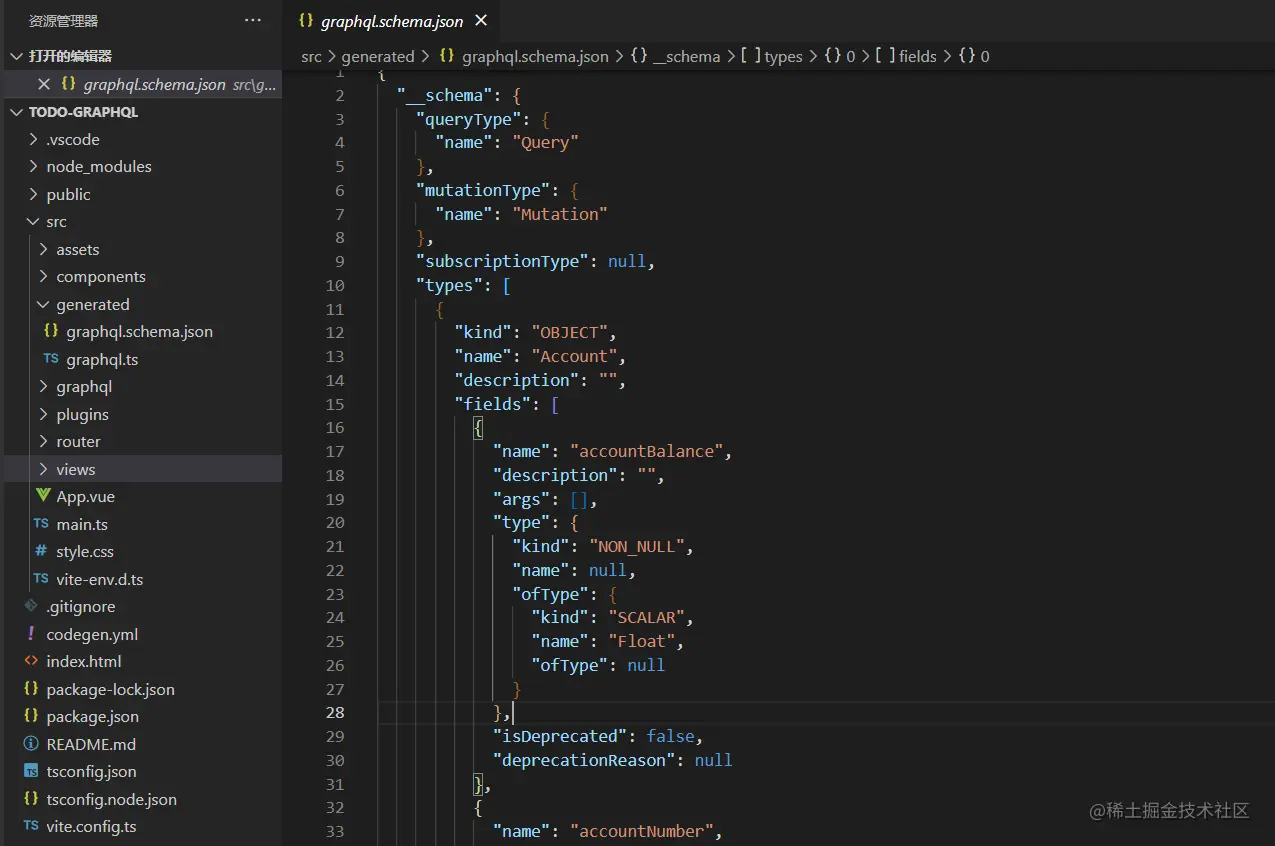This screenshot has height=846, width=1275.
Task: Click graphql.schema.json in the breadcrumb
Action: point(535,57)
